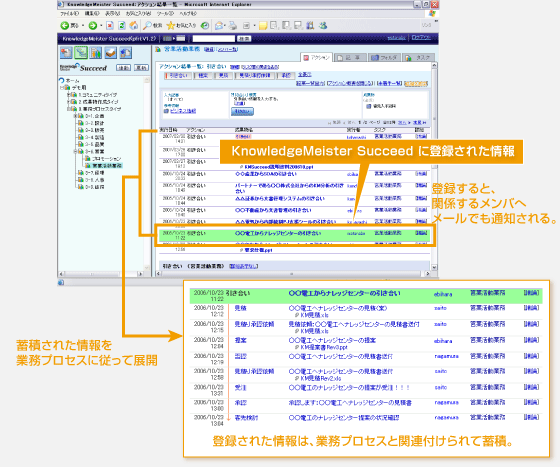Click the ログアウト link in header
Screen dimensions: 560x467
[x=421, y=37]
